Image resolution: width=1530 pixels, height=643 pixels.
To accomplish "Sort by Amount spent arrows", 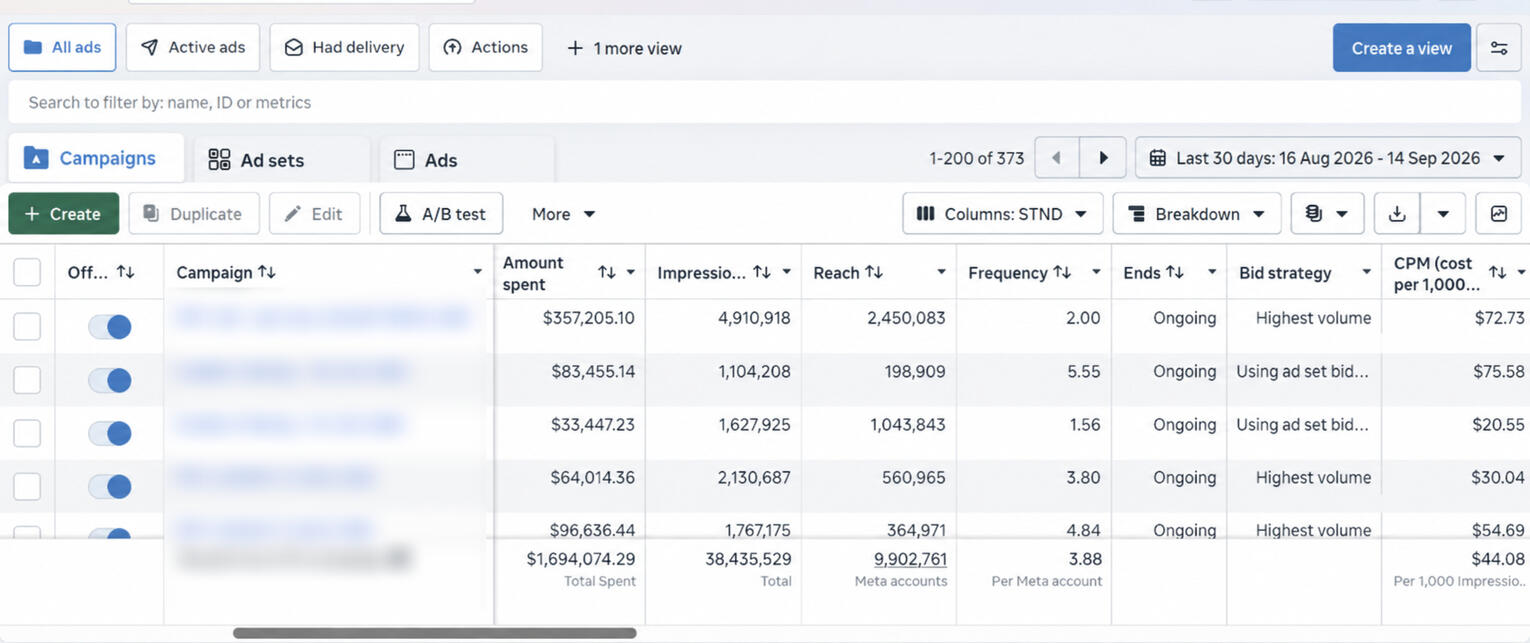I will (x=606, y=272).
